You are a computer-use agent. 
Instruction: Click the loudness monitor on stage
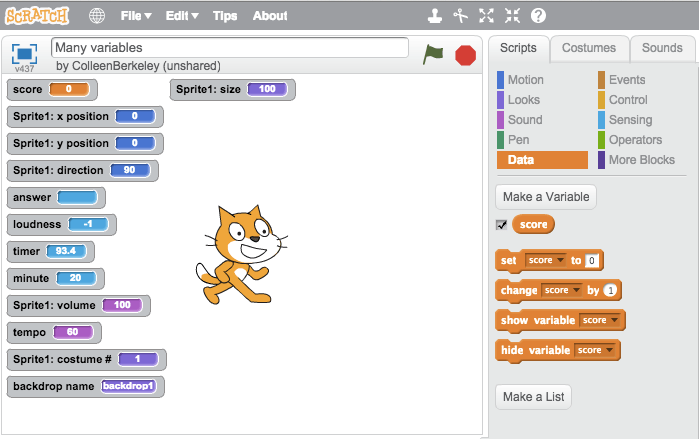point(62,225)
